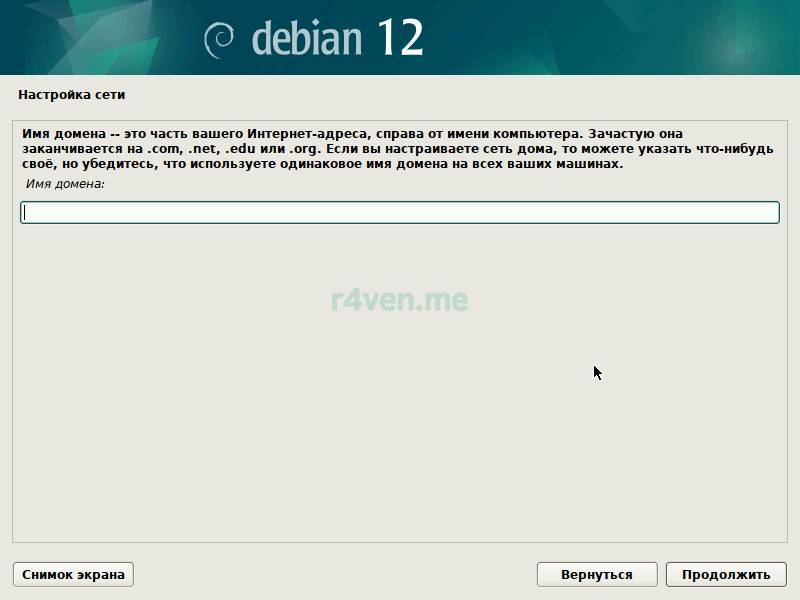Take a screenshot via "Снимок экрана"
The height and width of the screenshot is (600, 800).
[73, 574]
